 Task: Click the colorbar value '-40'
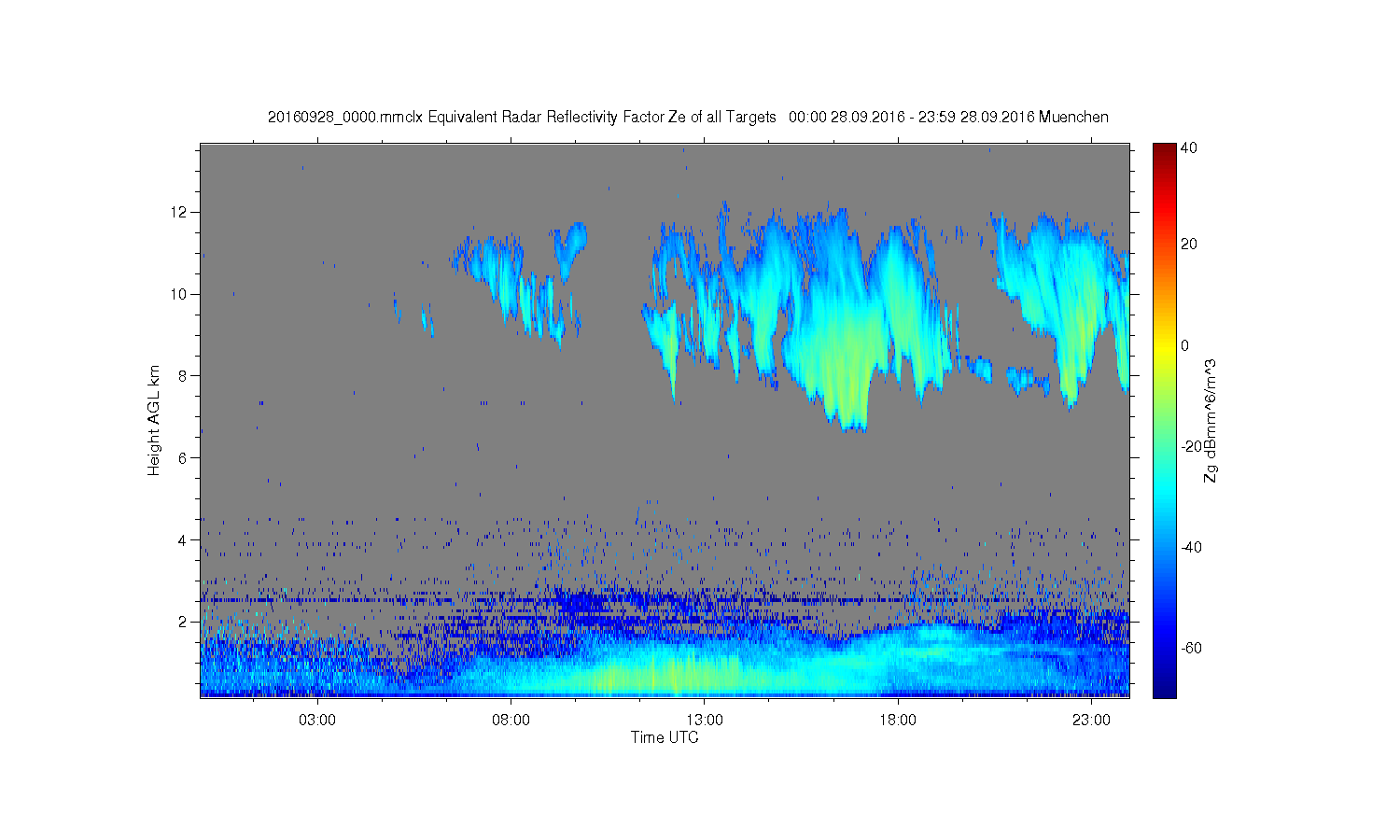coord(1190,547)
